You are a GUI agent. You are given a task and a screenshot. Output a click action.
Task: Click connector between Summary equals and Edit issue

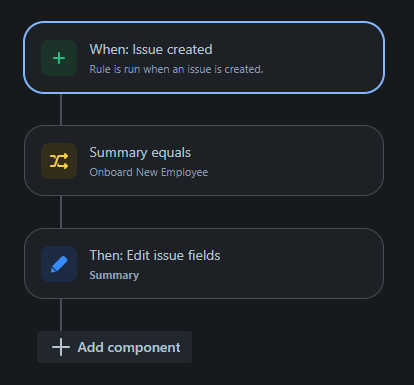click(61, 212)
